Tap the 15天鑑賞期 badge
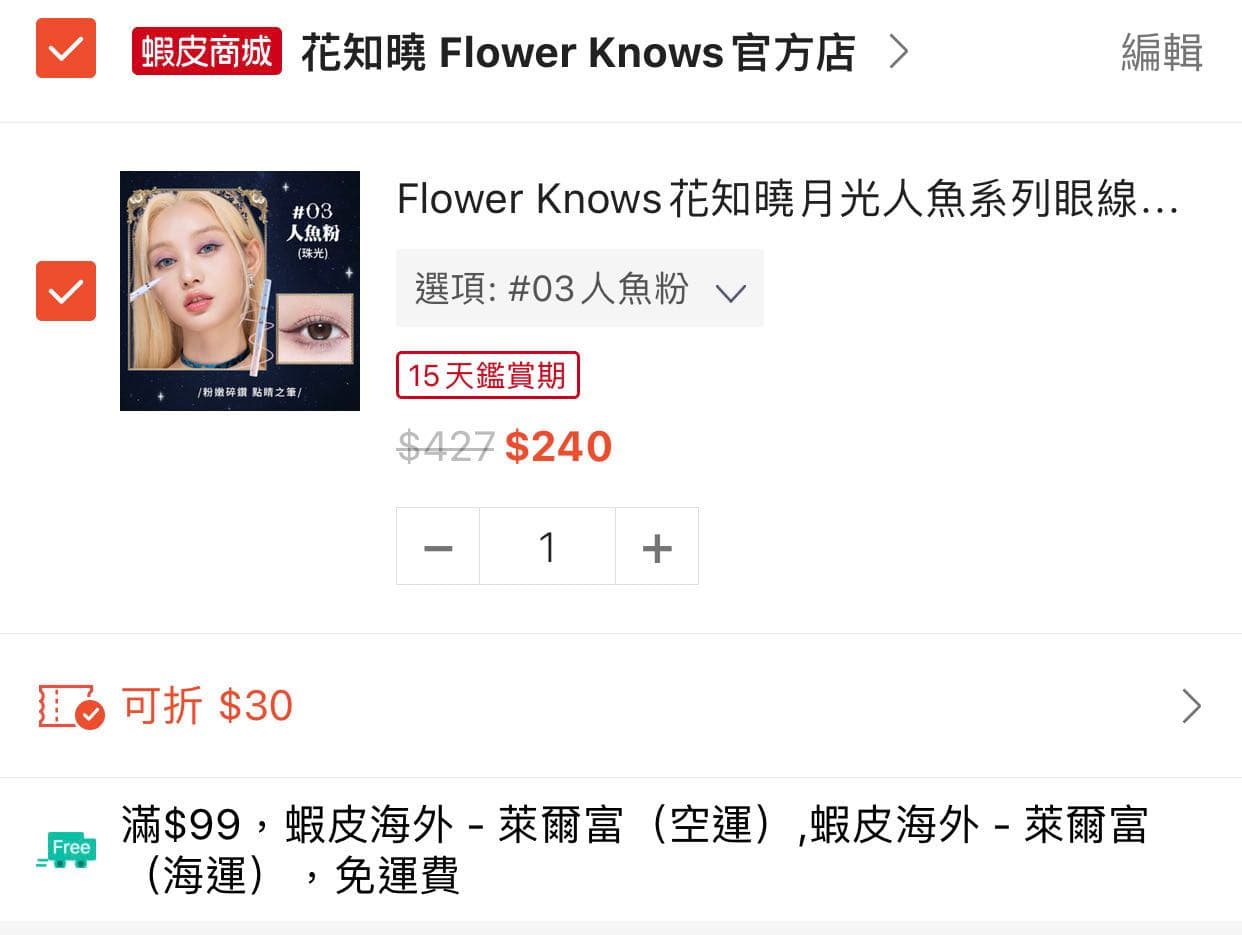The image size is (1242, 935). [488, 375]
